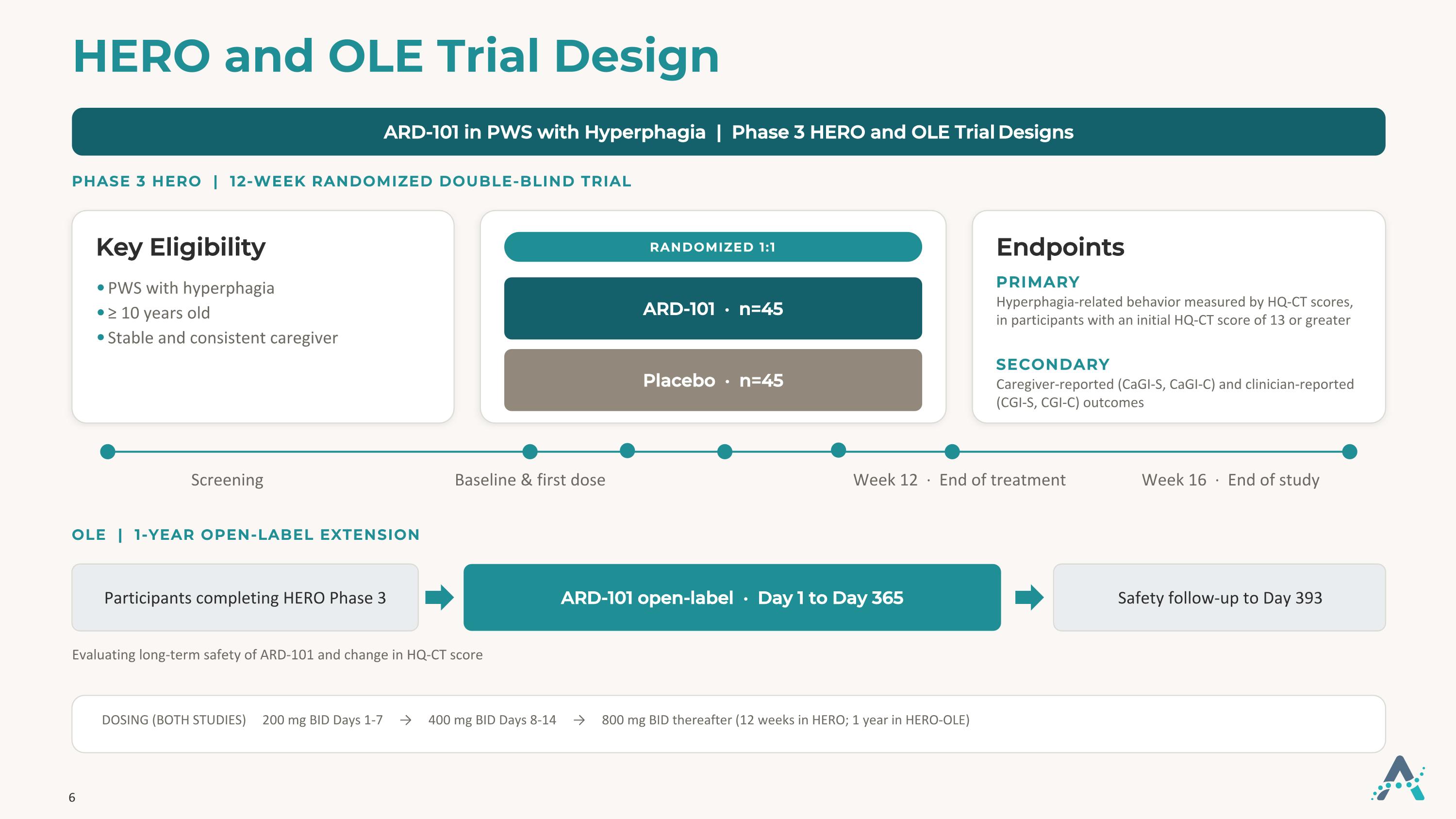
Task: Click the '800 mg BID thereafter' text
Action: 666,720
